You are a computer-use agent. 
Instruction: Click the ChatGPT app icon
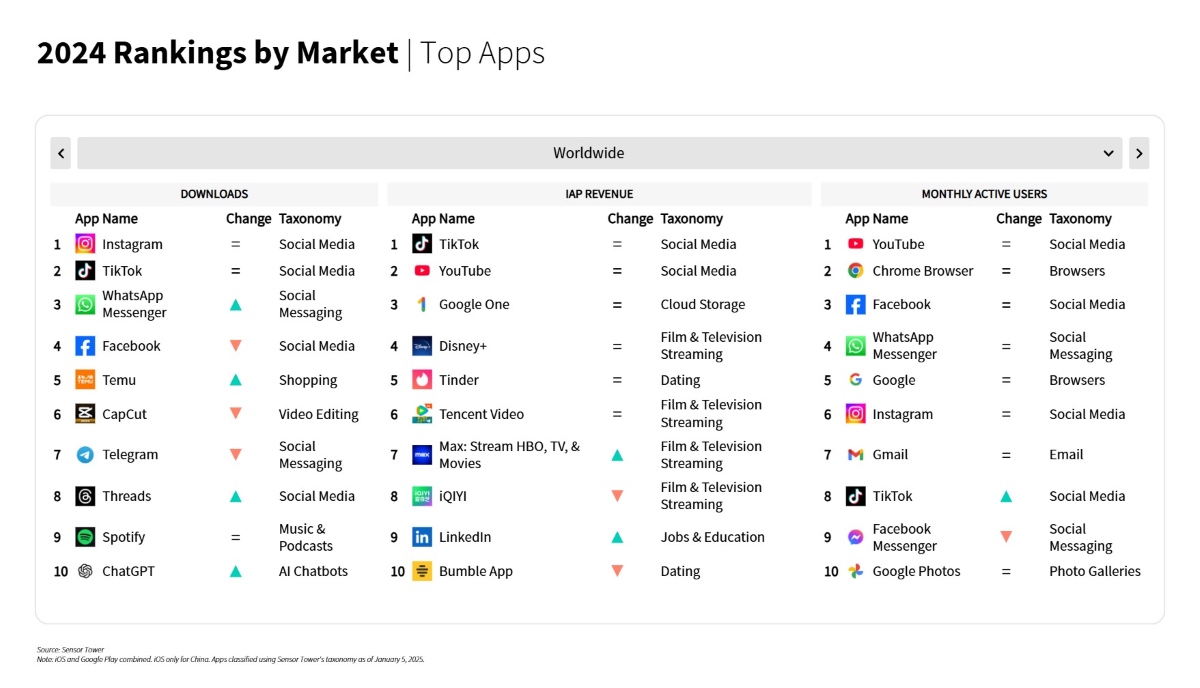pyautogui.click(x=85, y=571)
